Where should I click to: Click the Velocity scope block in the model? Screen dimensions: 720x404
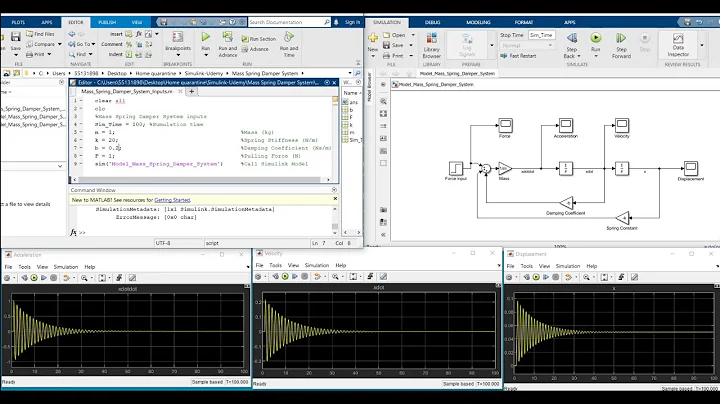pyautogui.click(x=622, y=125)
